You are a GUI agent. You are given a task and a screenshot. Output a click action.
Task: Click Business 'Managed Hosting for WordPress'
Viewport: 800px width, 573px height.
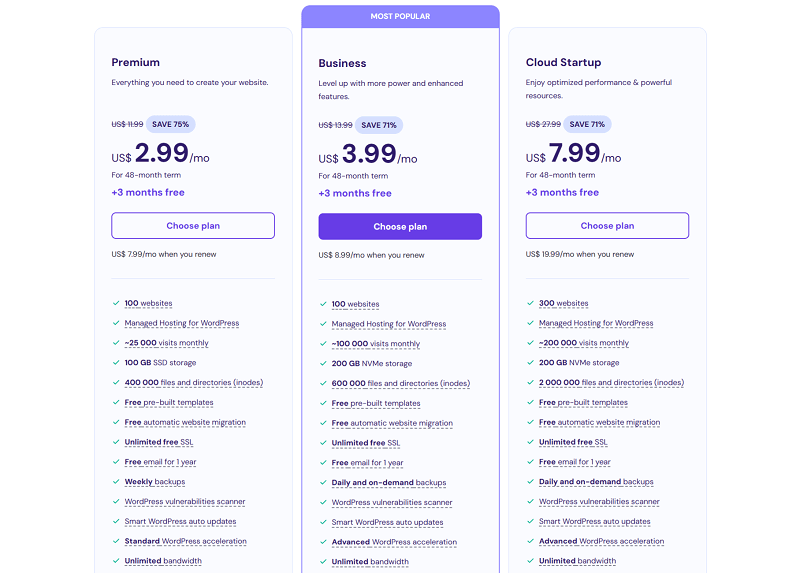[389, 324]
